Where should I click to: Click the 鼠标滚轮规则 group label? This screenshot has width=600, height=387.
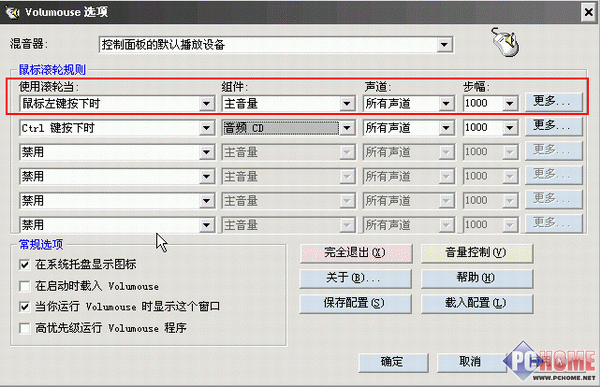(52, 70)
